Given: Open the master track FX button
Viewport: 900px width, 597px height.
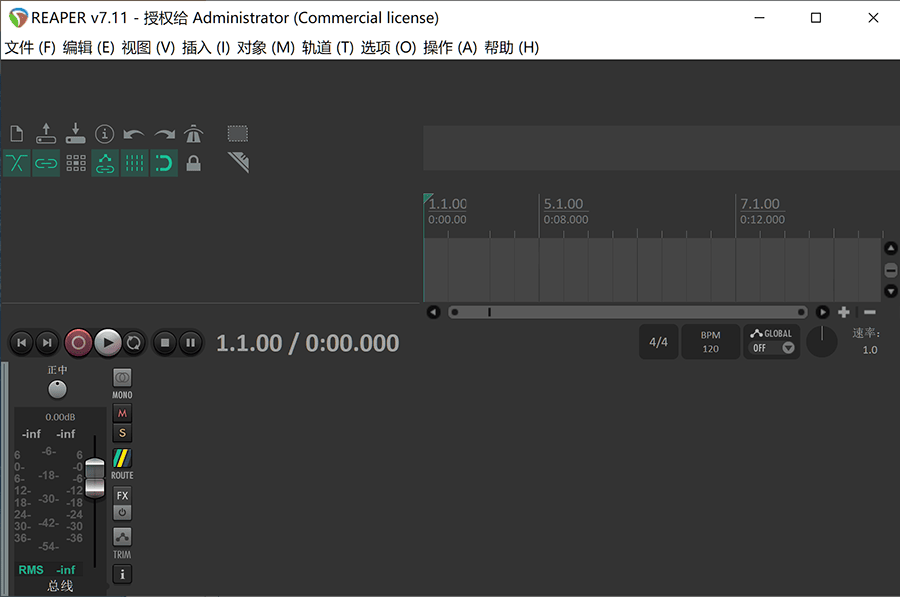Looking at the screenshot, I should coord(122,495).
